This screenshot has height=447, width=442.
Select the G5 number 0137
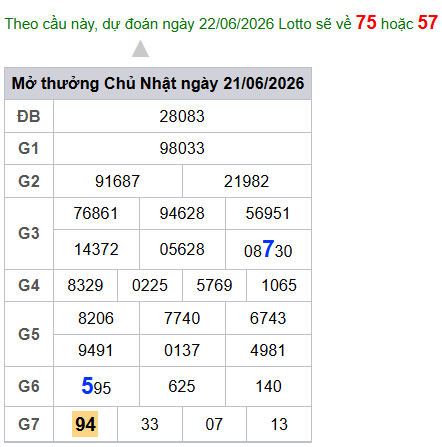(182, 350)
